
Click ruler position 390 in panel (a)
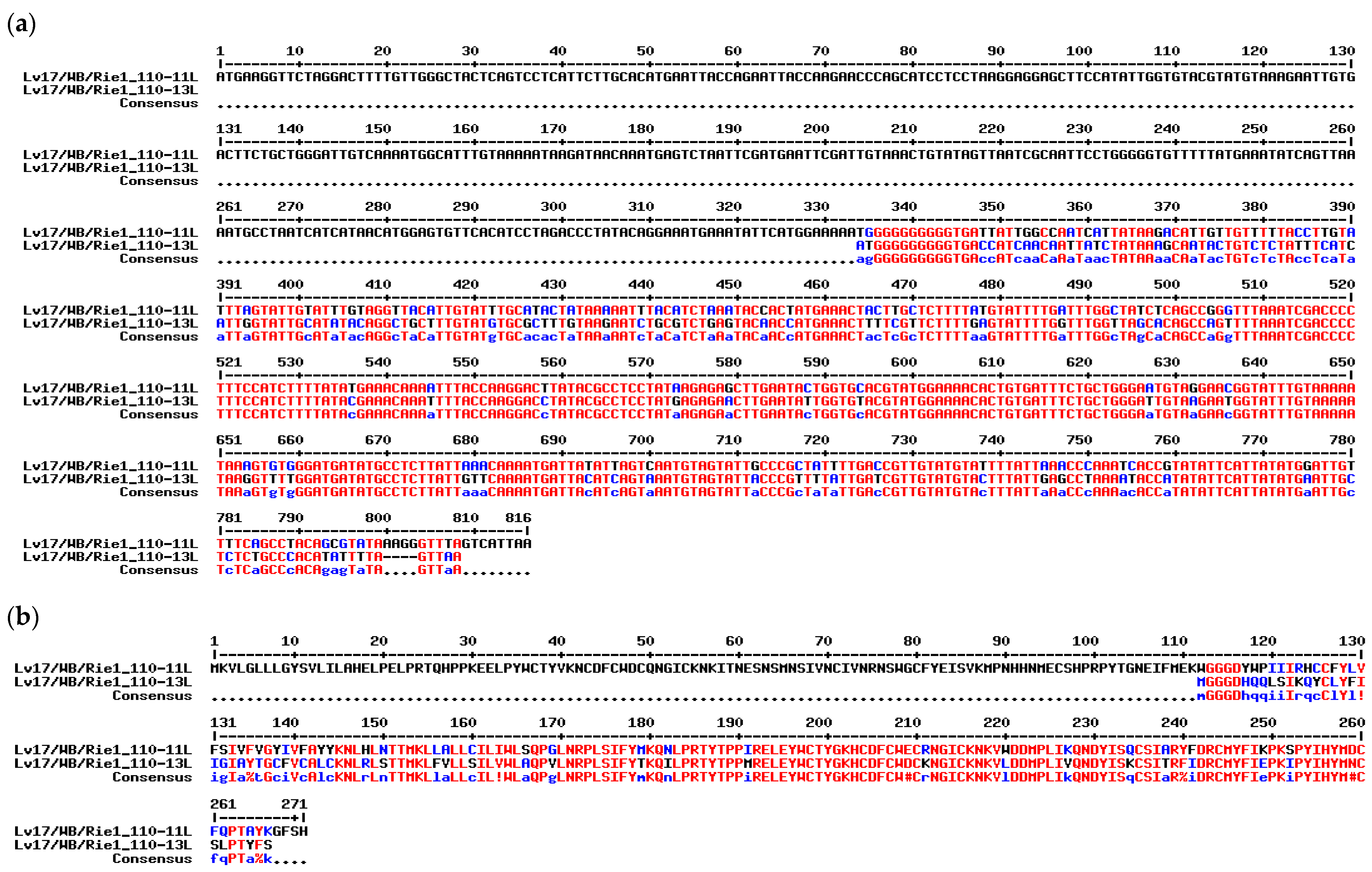1342,206
